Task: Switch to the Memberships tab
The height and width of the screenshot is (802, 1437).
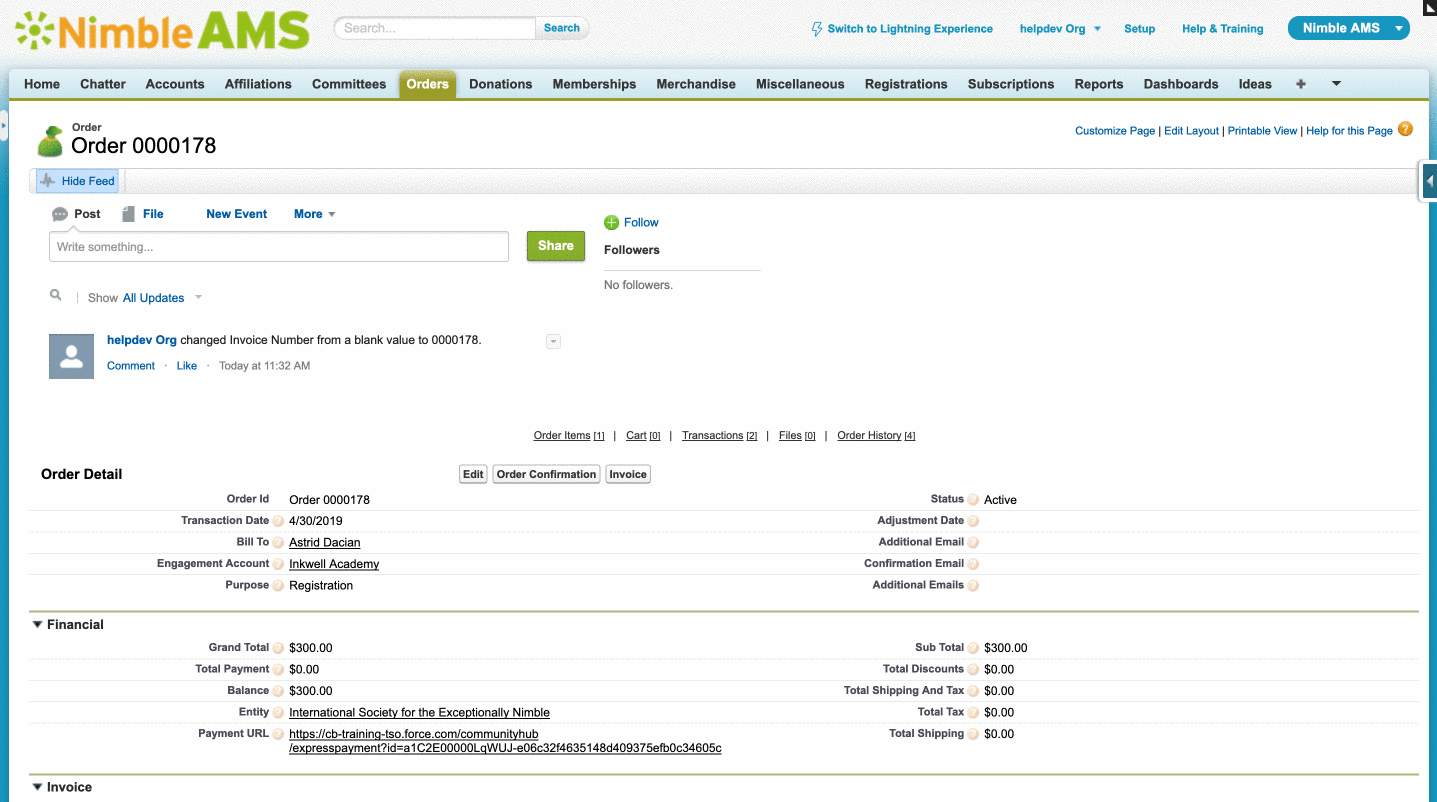Action: (594, 84)
